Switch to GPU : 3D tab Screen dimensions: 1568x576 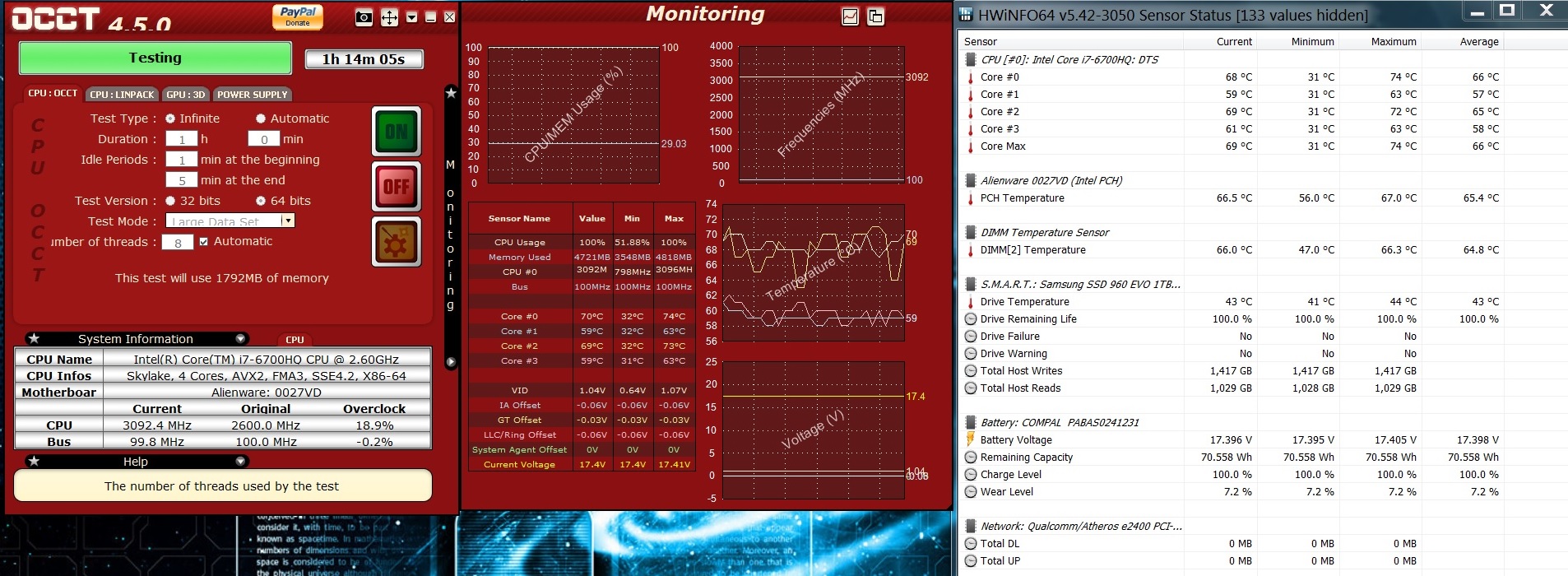click(186, 95)
